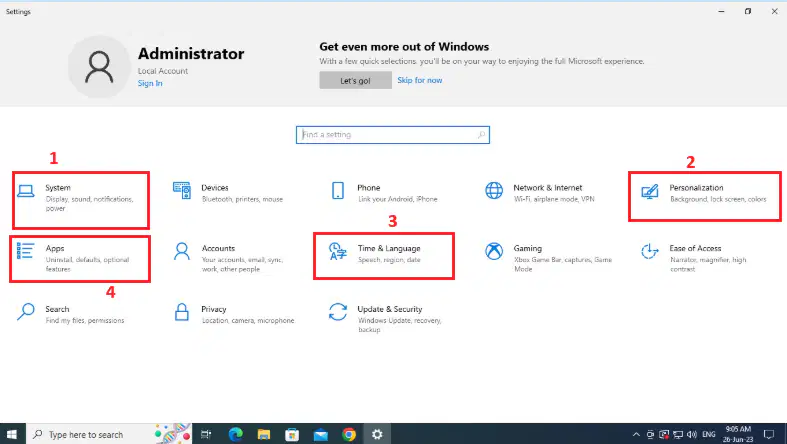The width and height of the screenshot is (787, 444).
Task: Open Apps list icon
Action: 26,251
